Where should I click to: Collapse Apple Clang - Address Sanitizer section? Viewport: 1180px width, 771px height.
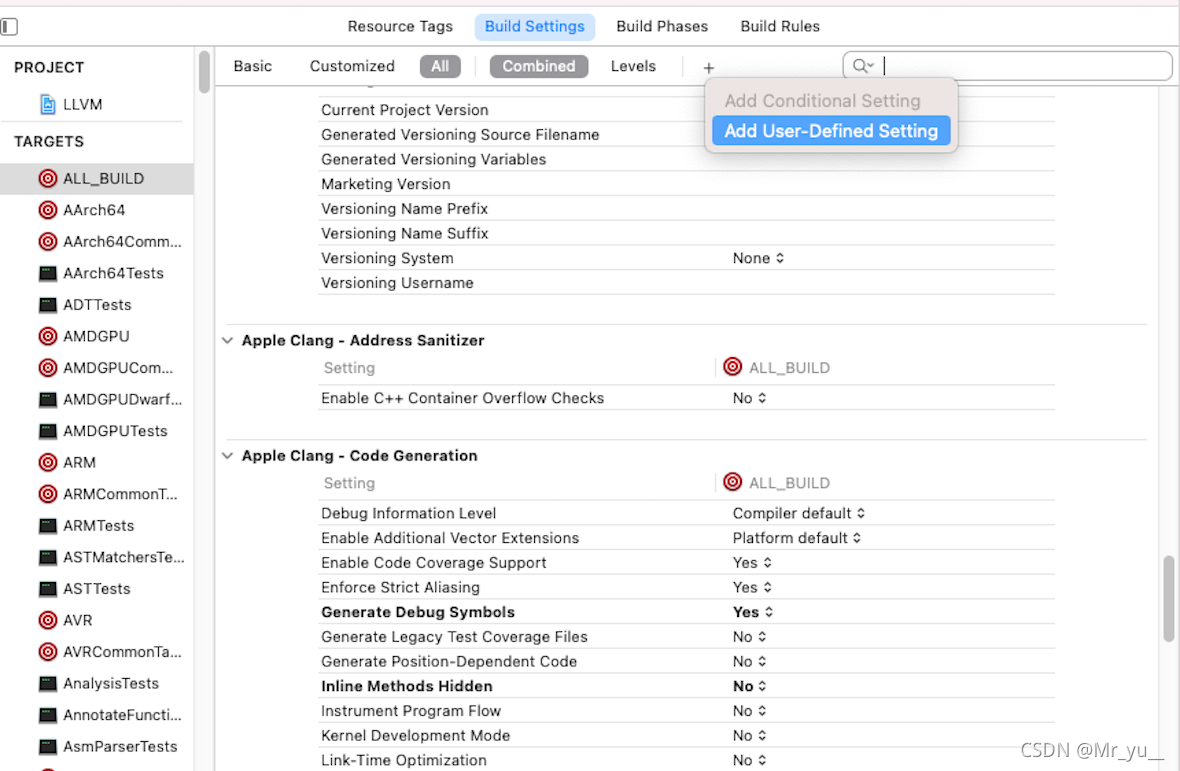coord(227,341)
